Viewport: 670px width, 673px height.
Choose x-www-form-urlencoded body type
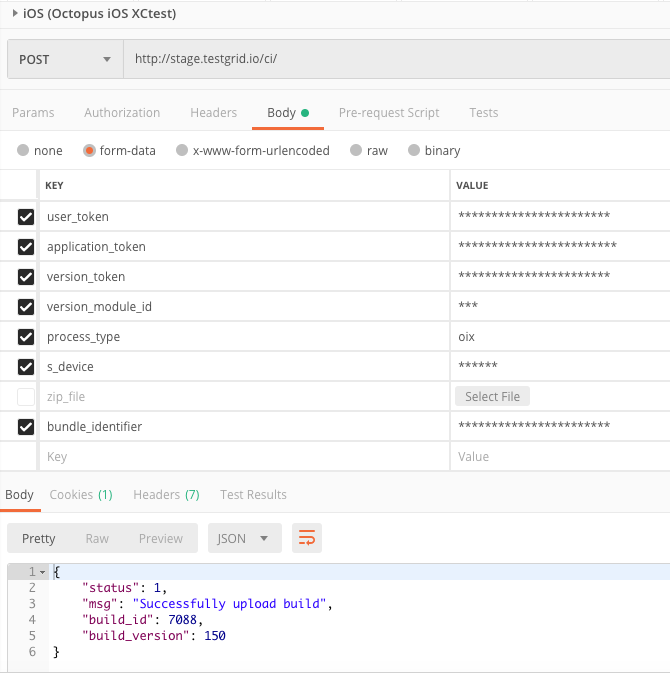tap(182, 150)
